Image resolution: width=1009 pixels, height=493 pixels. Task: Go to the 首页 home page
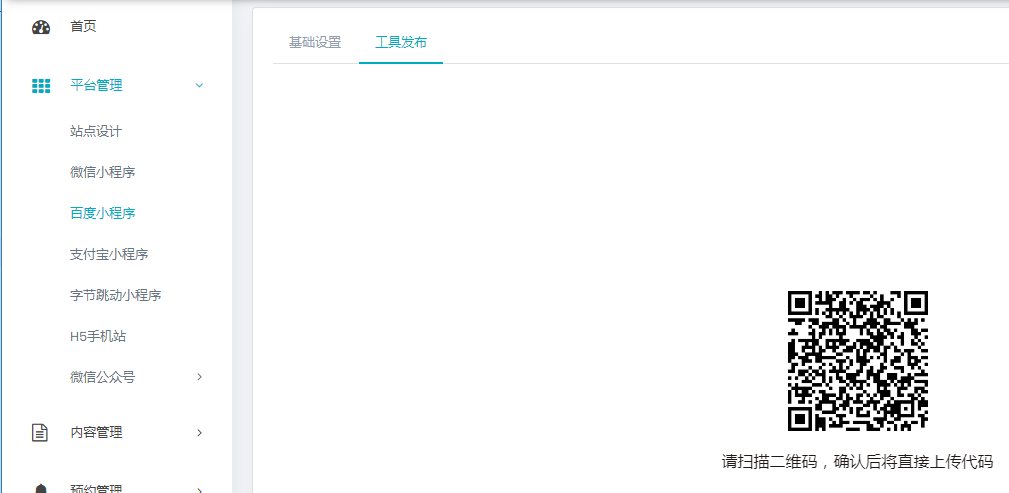(83, 26)
